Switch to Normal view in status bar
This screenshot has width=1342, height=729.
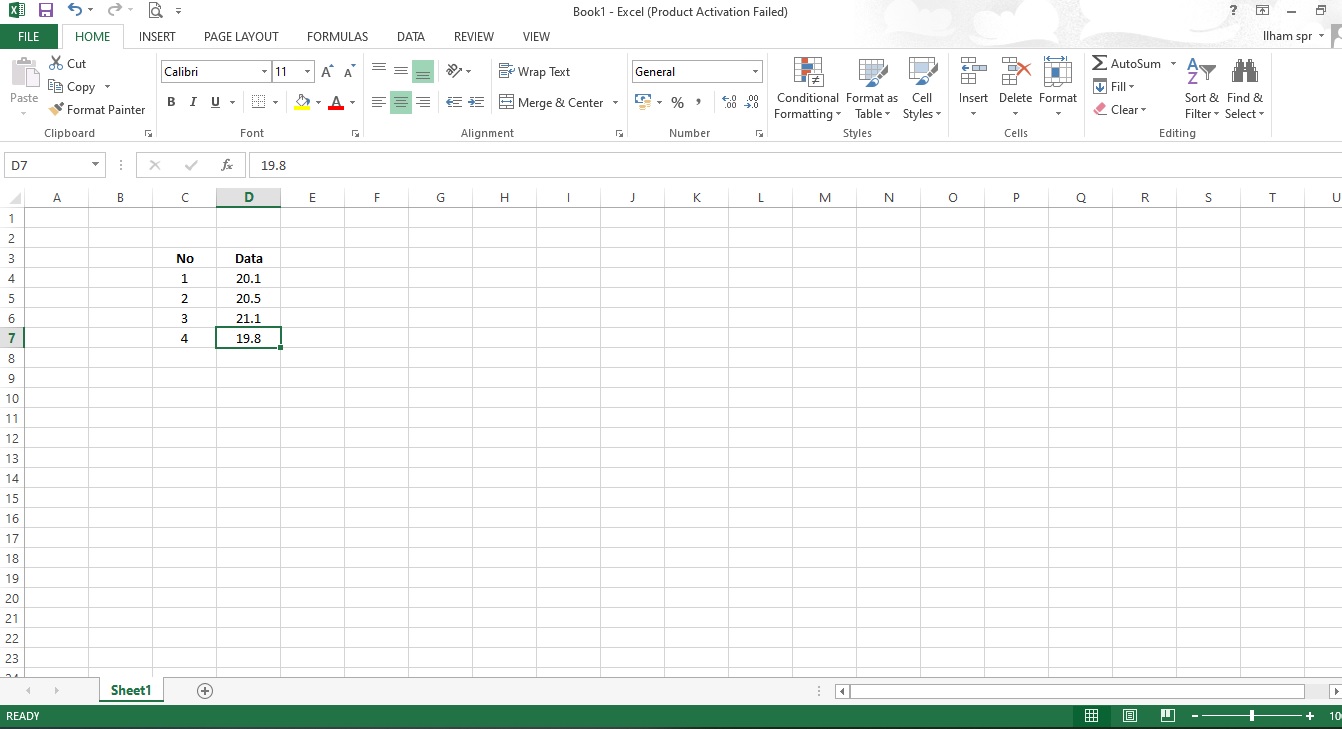tap(1092, 716)
